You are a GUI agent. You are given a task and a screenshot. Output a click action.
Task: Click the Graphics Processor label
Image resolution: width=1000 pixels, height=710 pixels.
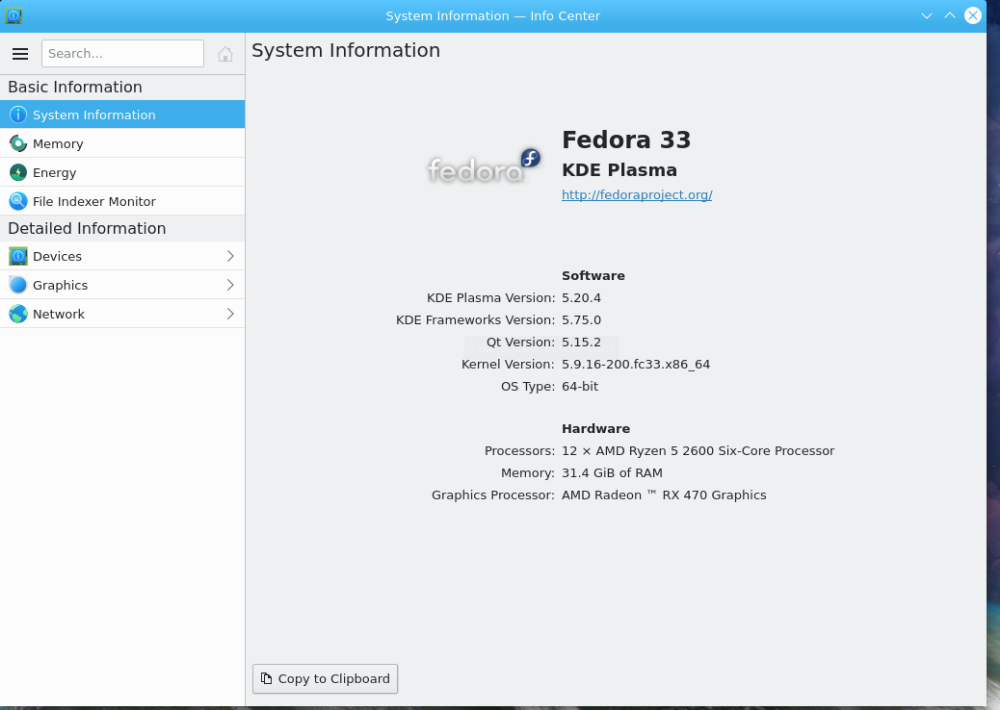point(493,495)
